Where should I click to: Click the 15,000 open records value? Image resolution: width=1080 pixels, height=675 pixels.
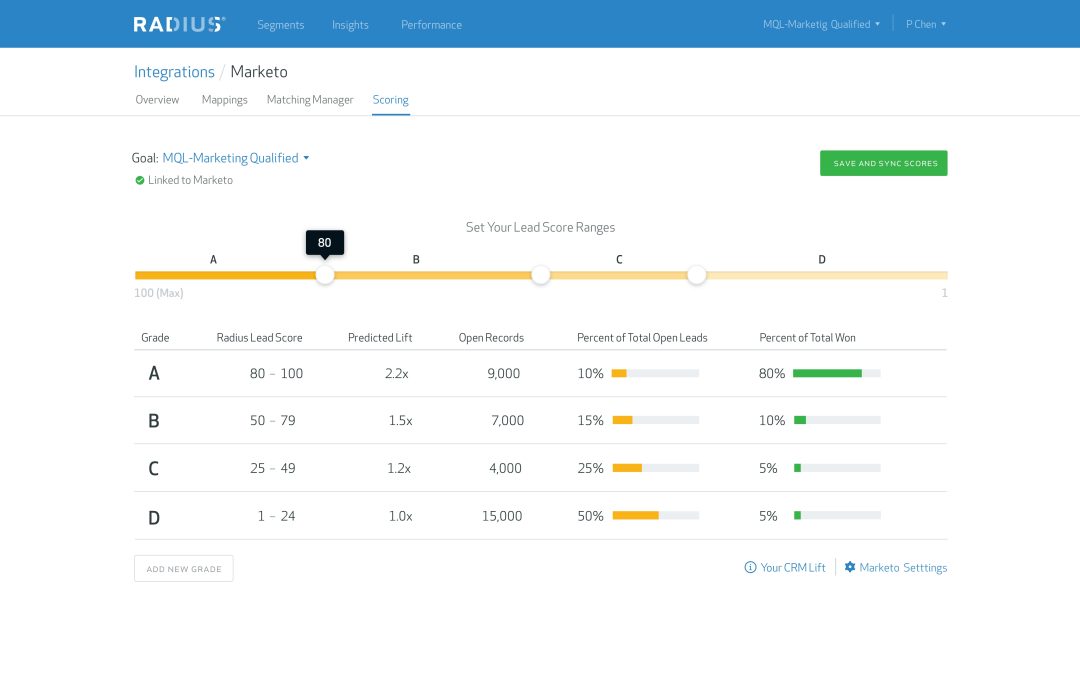[x=502, y=516]
